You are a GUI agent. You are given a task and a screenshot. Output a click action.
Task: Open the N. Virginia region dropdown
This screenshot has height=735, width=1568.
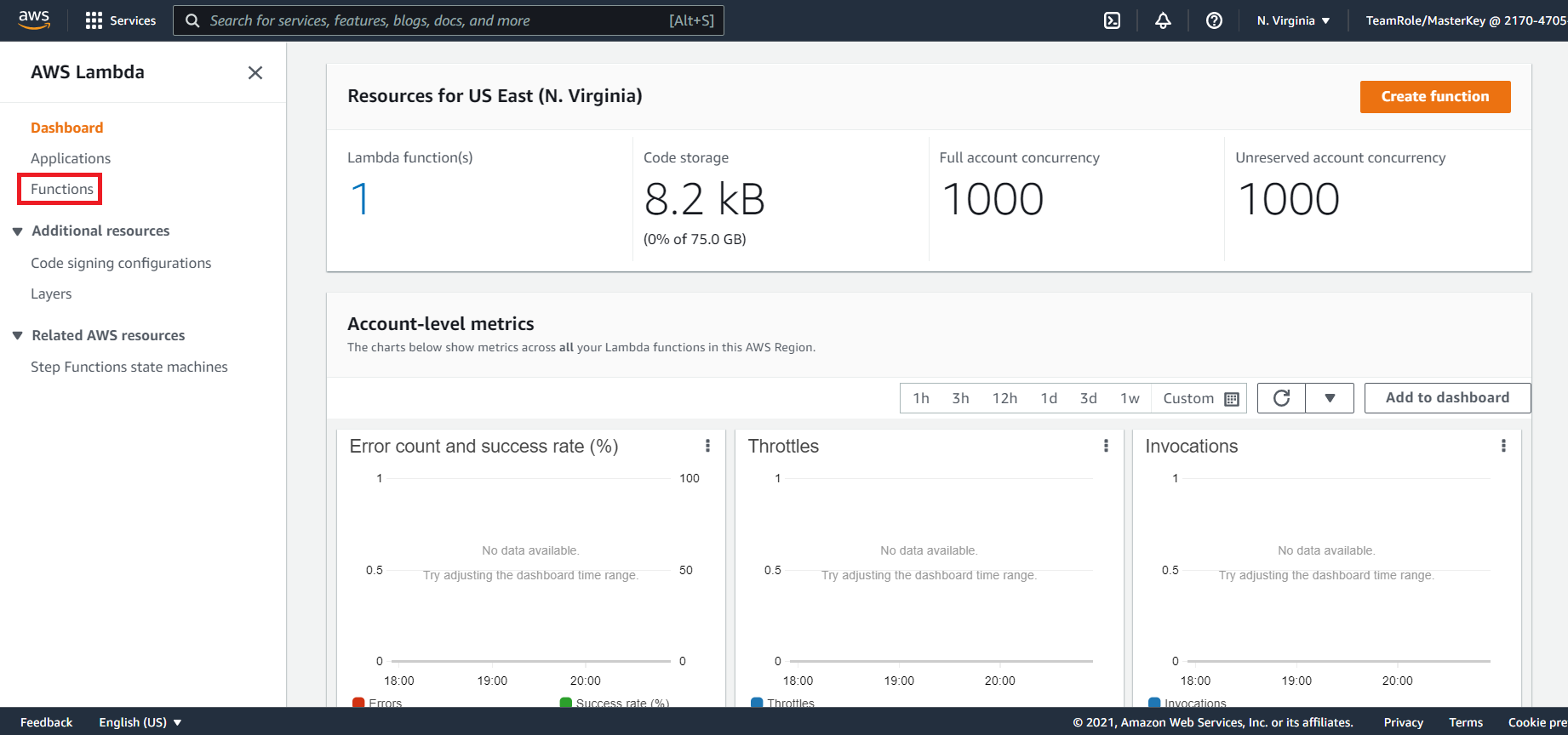point(1293,20)
